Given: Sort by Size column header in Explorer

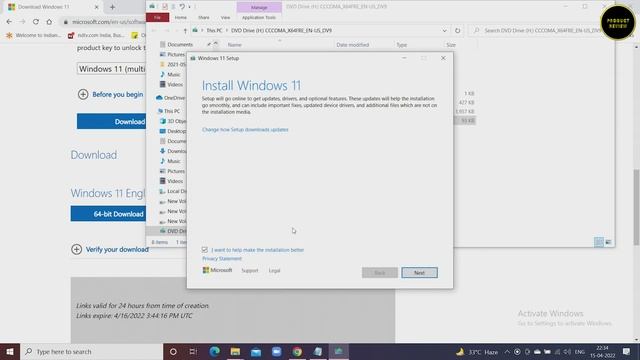Looking at the screenshot, I should (x=451, y=45).
